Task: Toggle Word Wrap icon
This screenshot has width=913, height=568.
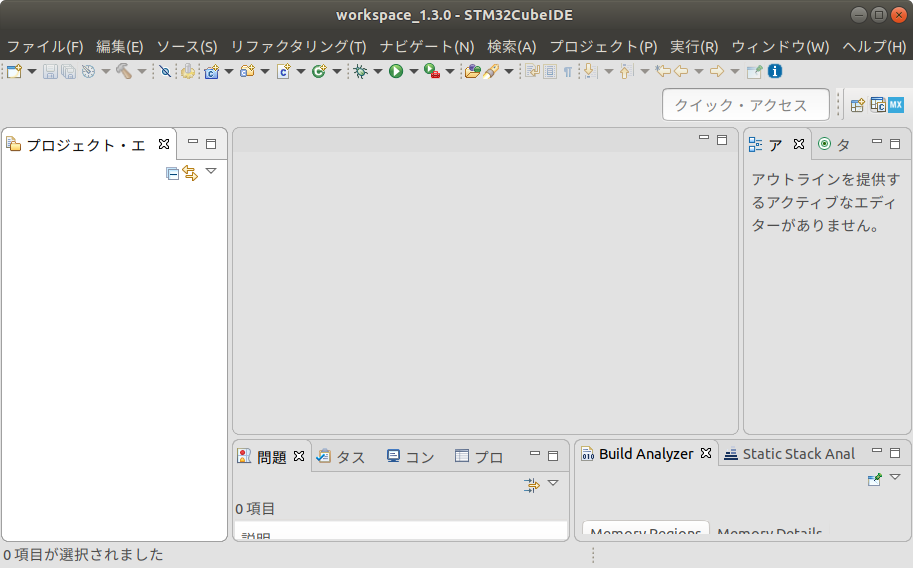Action: (532, 72)
